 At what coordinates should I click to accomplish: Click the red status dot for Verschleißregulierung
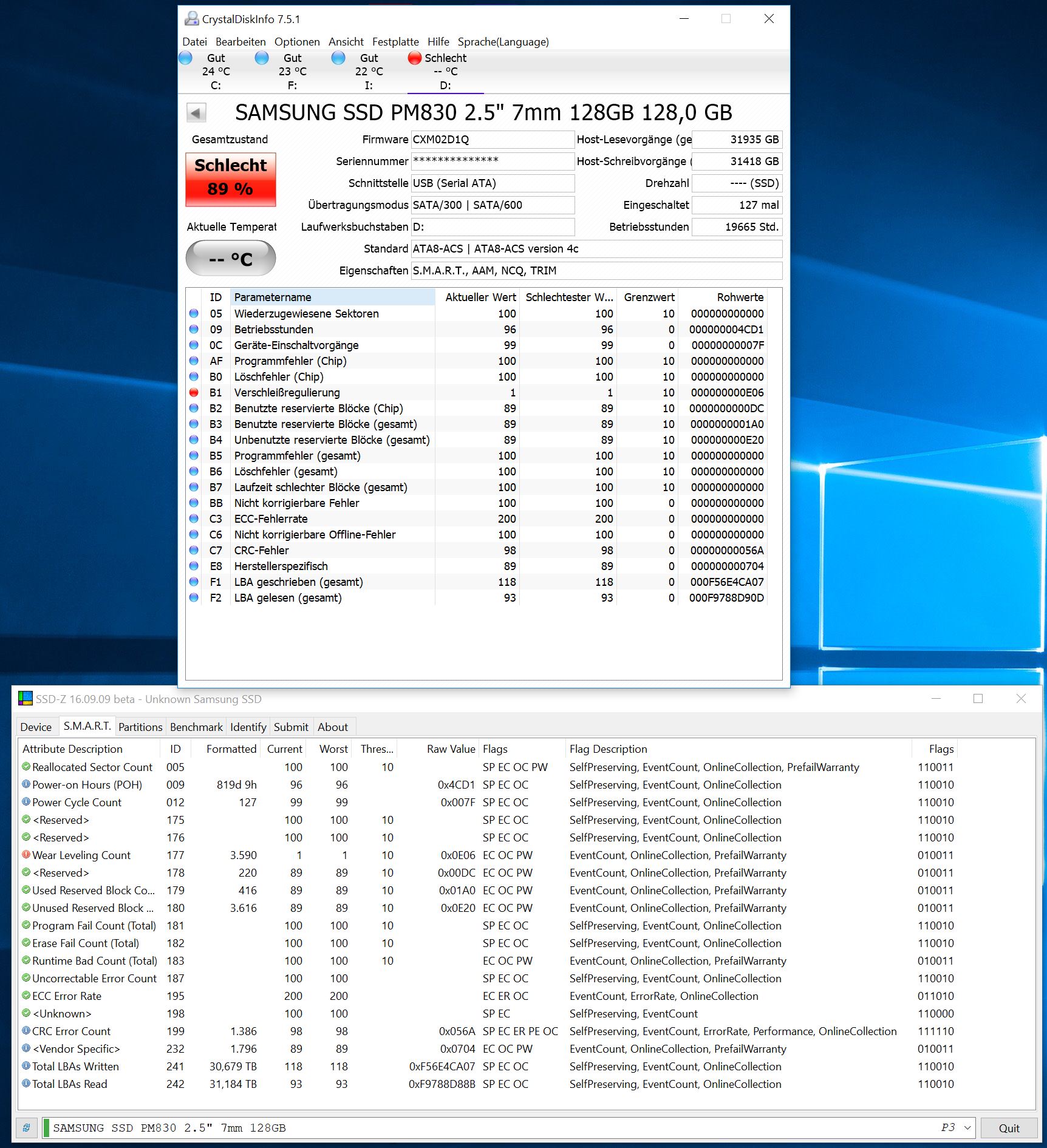194,393
